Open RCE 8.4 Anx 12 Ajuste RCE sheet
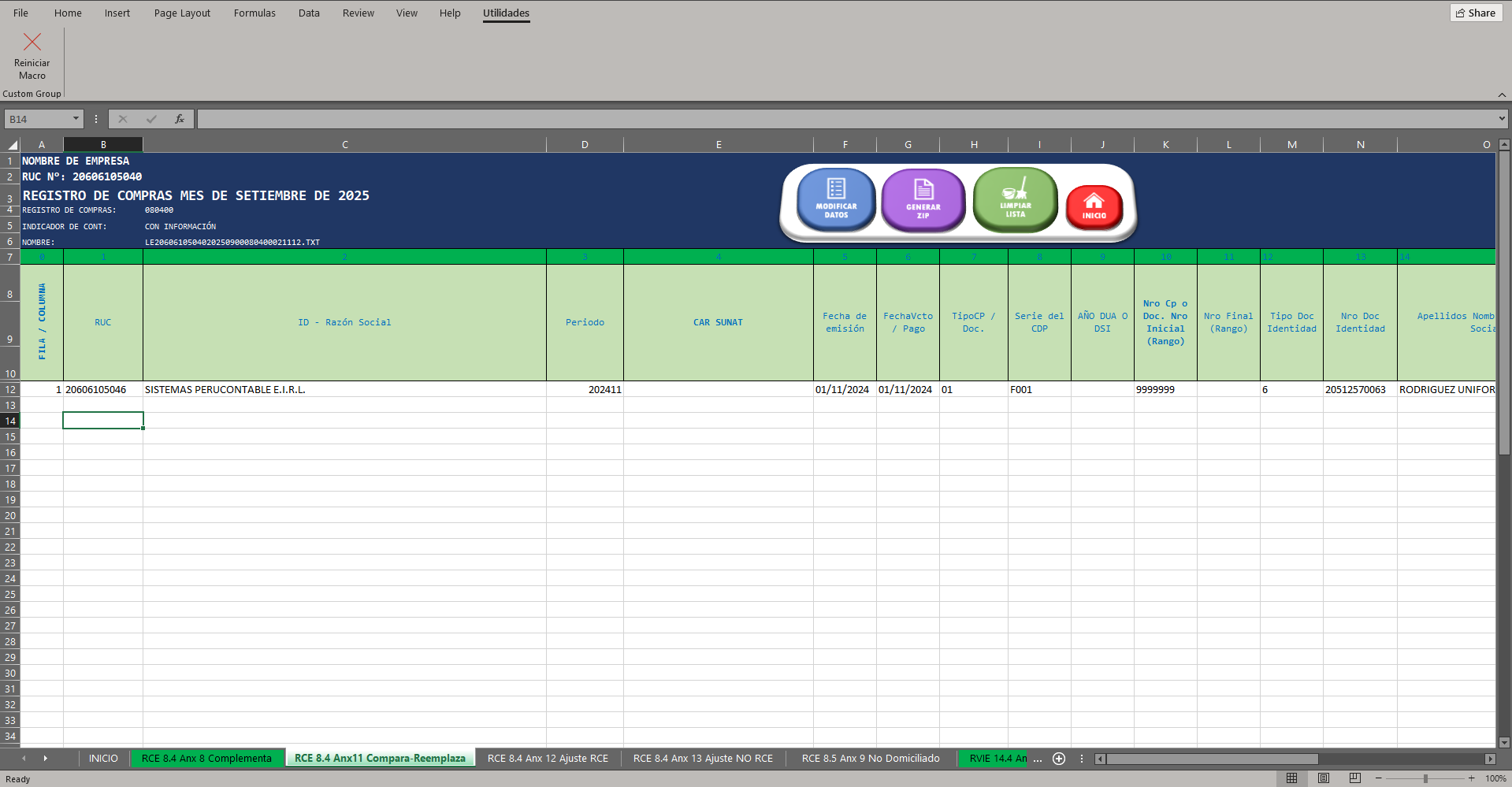This screenshot has height=787, width=1512. point(548,759)
